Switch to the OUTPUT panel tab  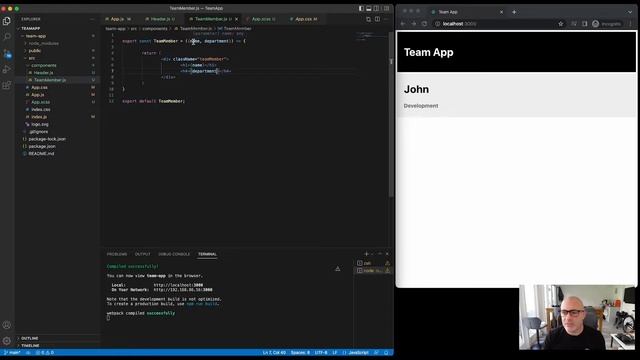142,254
